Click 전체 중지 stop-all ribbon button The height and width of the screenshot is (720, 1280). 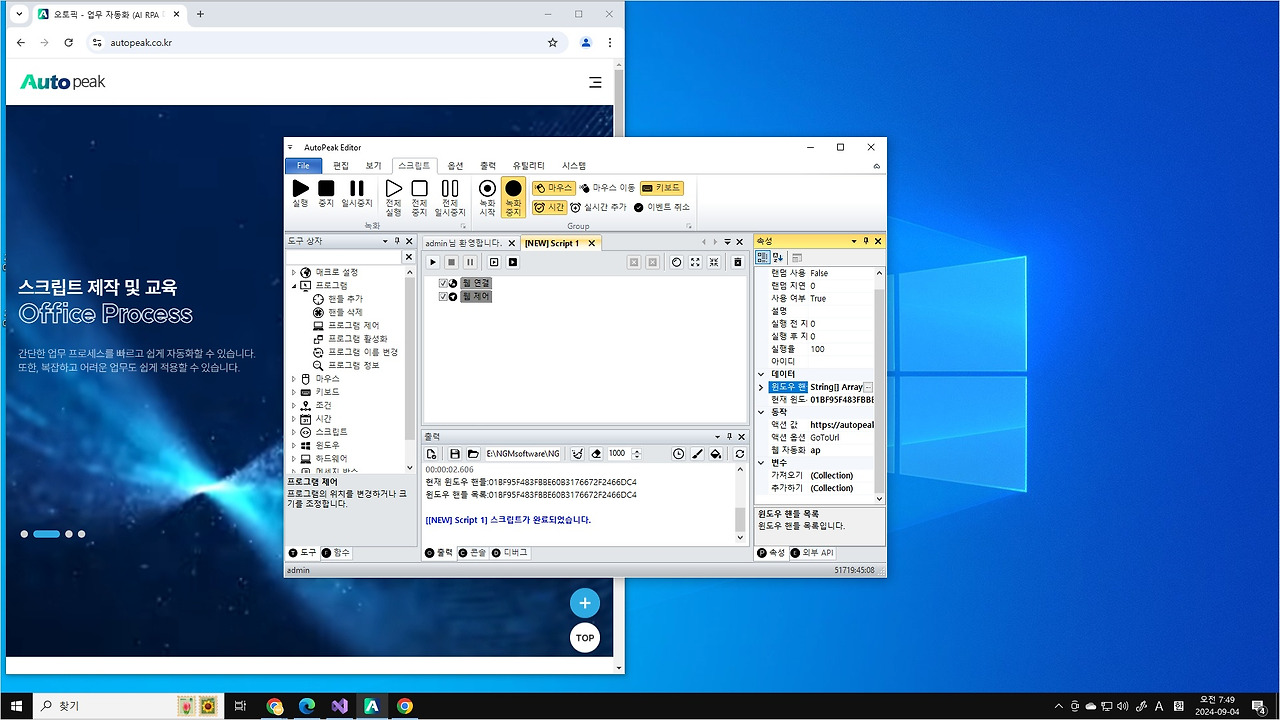420,199
